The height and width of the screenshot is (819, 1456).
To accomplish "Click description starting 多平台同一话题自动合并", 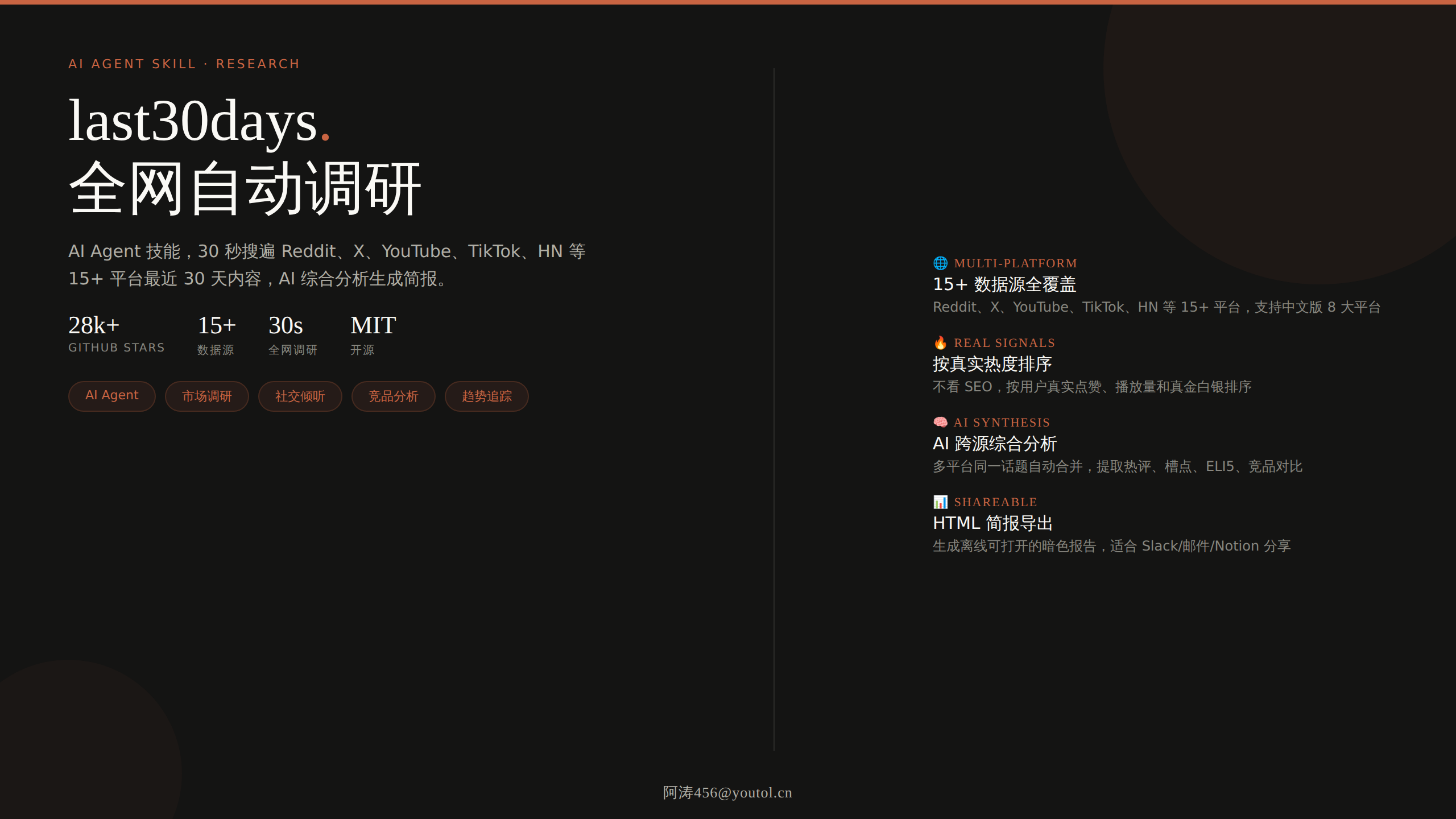I will point(1118,466).
